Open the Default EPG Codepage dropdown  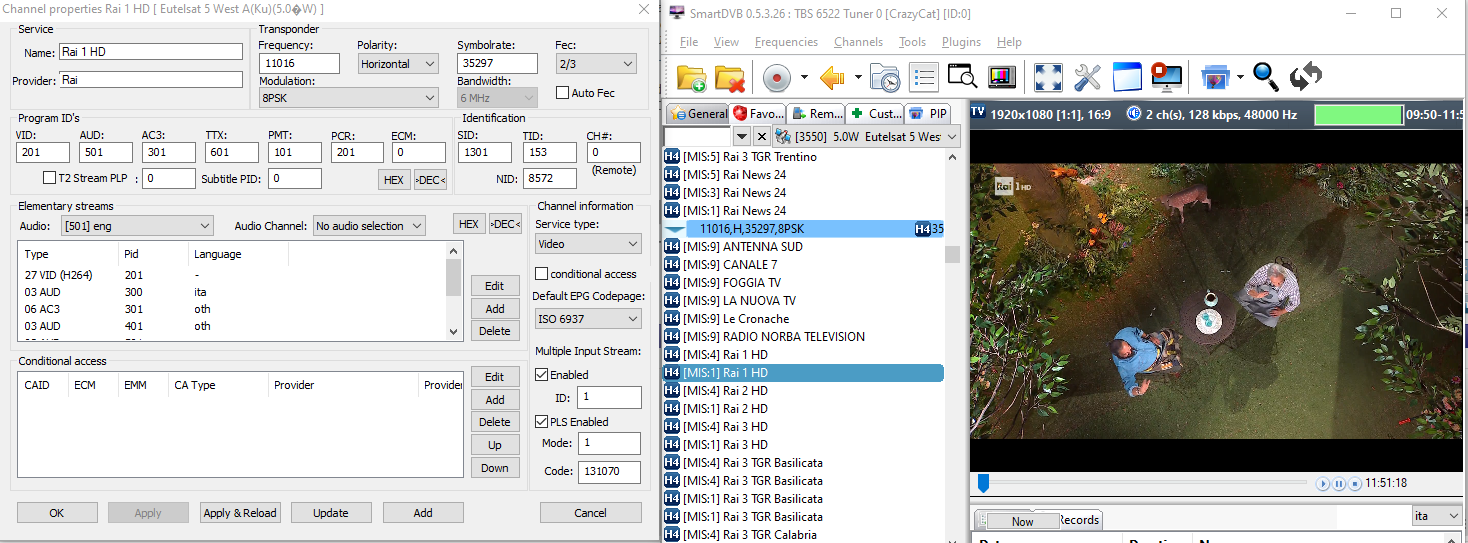[588, 319]
